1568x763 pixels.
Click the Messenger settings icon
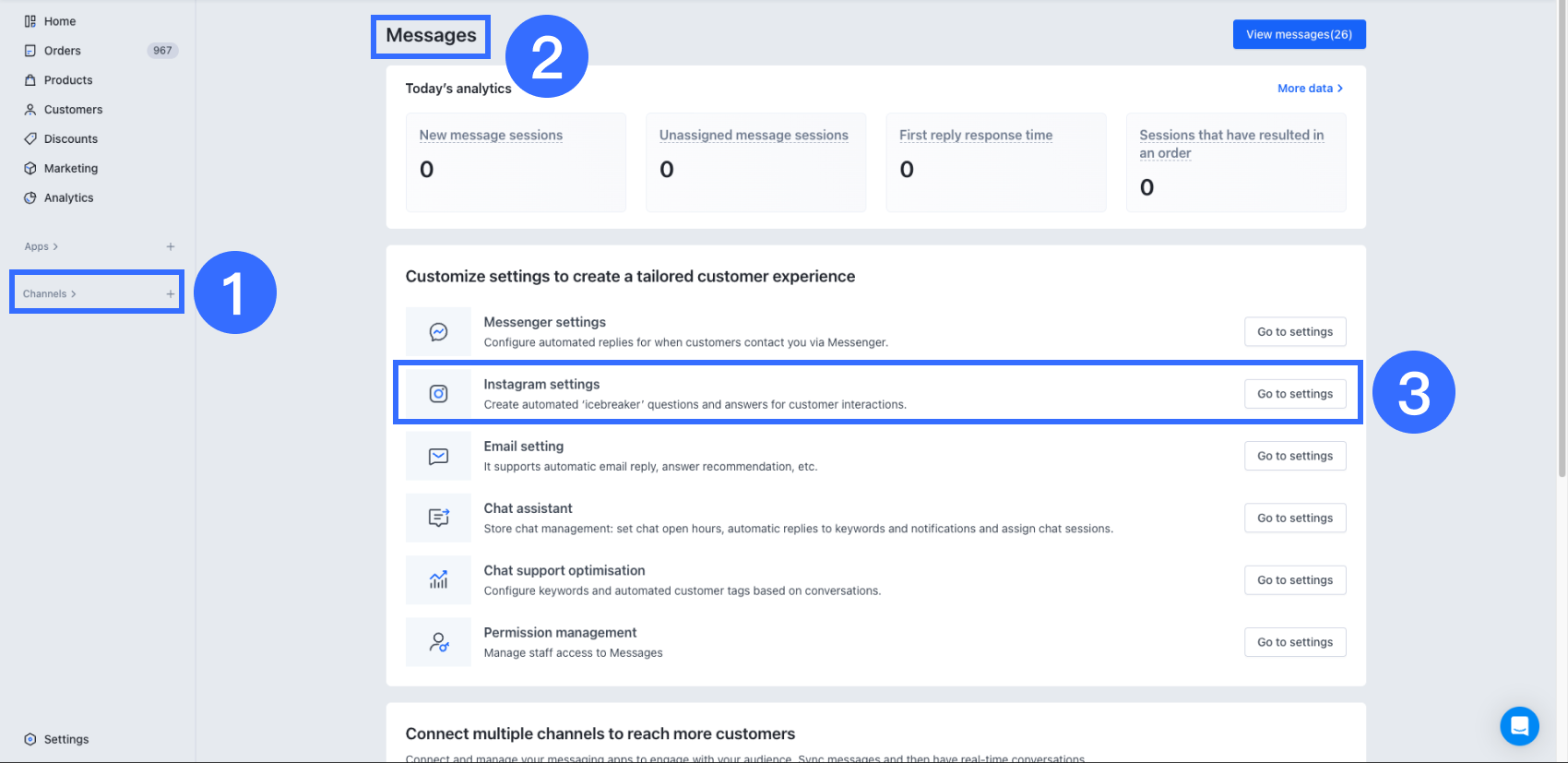[438, 332]
